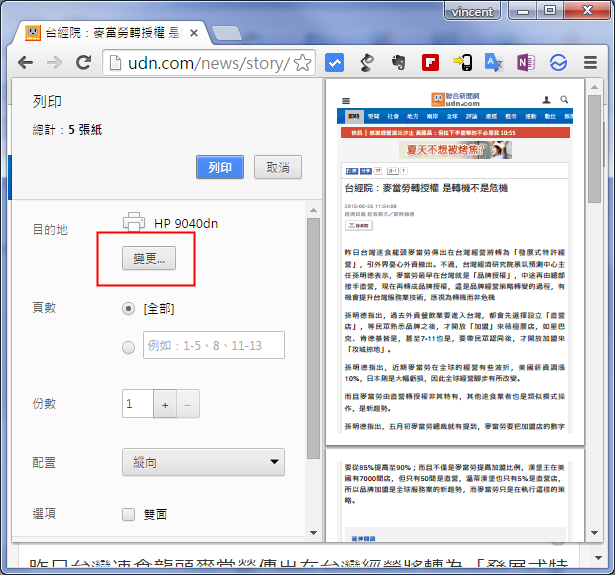Open the Google Translate extension
The width and height of the screenshot is (615, 575).
(x=494, y=63)
